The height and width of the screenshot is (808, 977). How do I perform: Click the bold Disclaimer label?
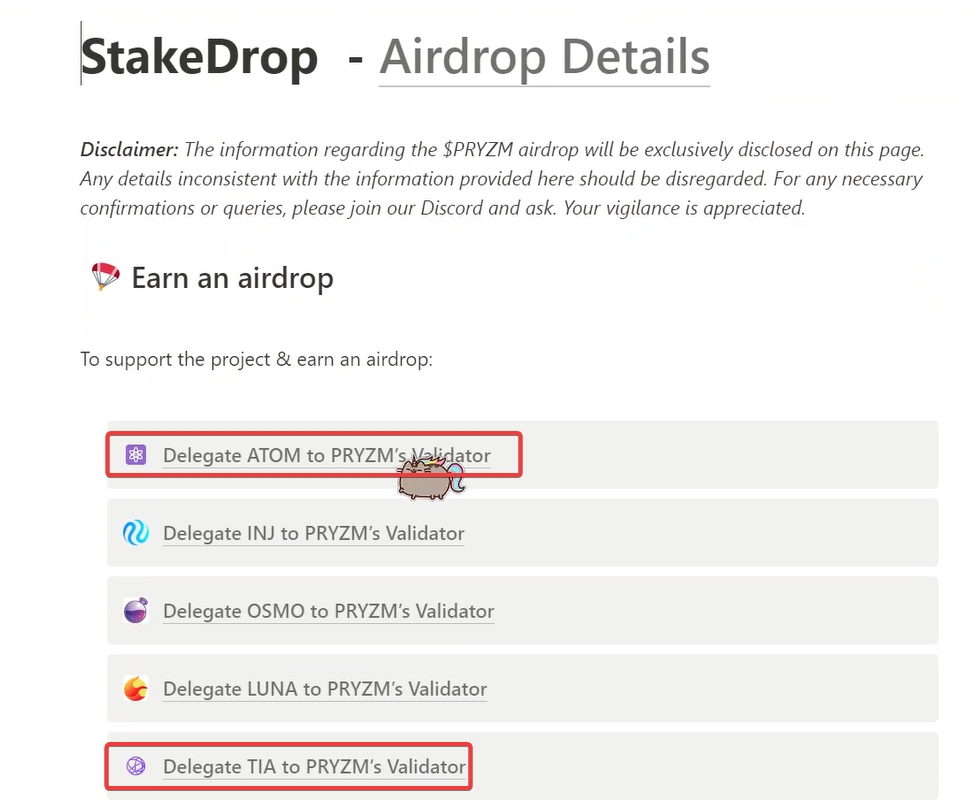[x=129, y=150]
